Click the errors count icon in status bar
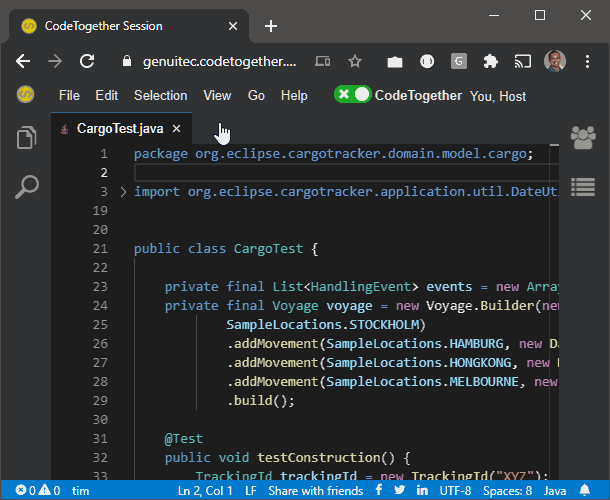610x500 pixels. coord(21,490)
